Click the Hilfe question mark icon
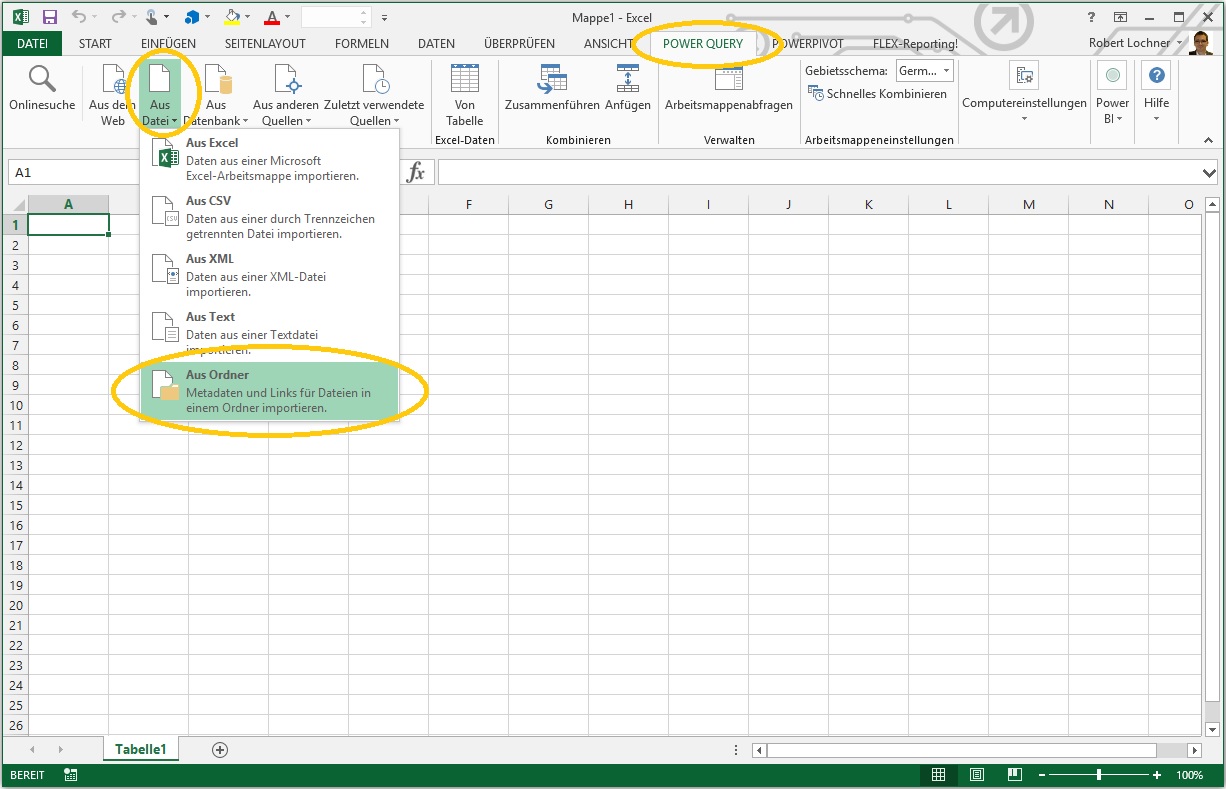This screenshot has height=789, width=1226. point(1156,77)
